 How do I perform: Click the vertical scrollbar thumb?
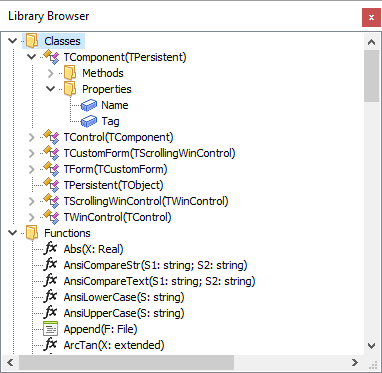pyautogui.click(x=372, y=76)
